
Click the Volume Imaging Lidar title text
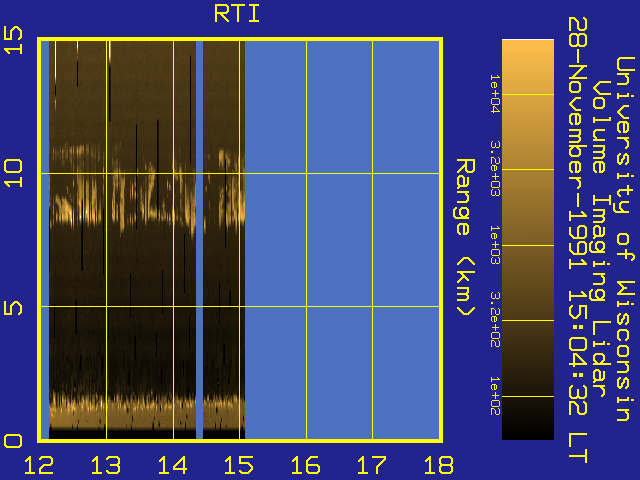[601, 239]
